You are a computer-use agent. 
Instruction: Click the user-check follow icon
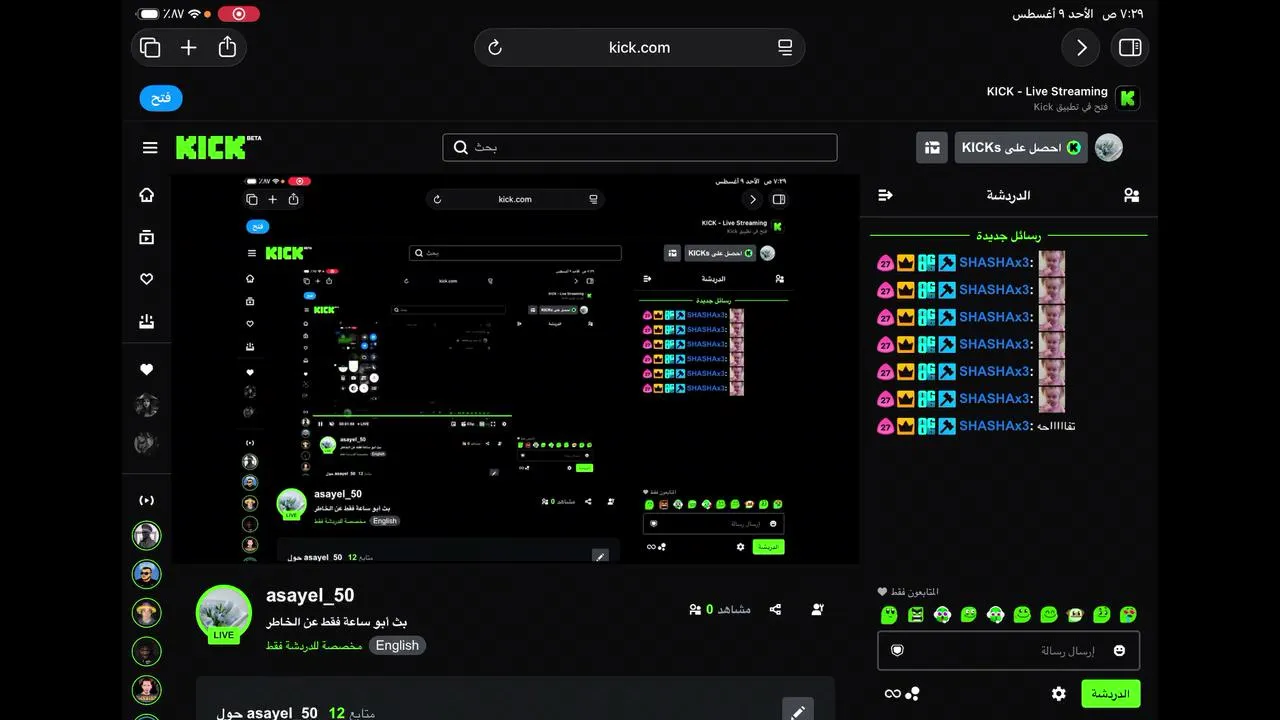(818, 608)
